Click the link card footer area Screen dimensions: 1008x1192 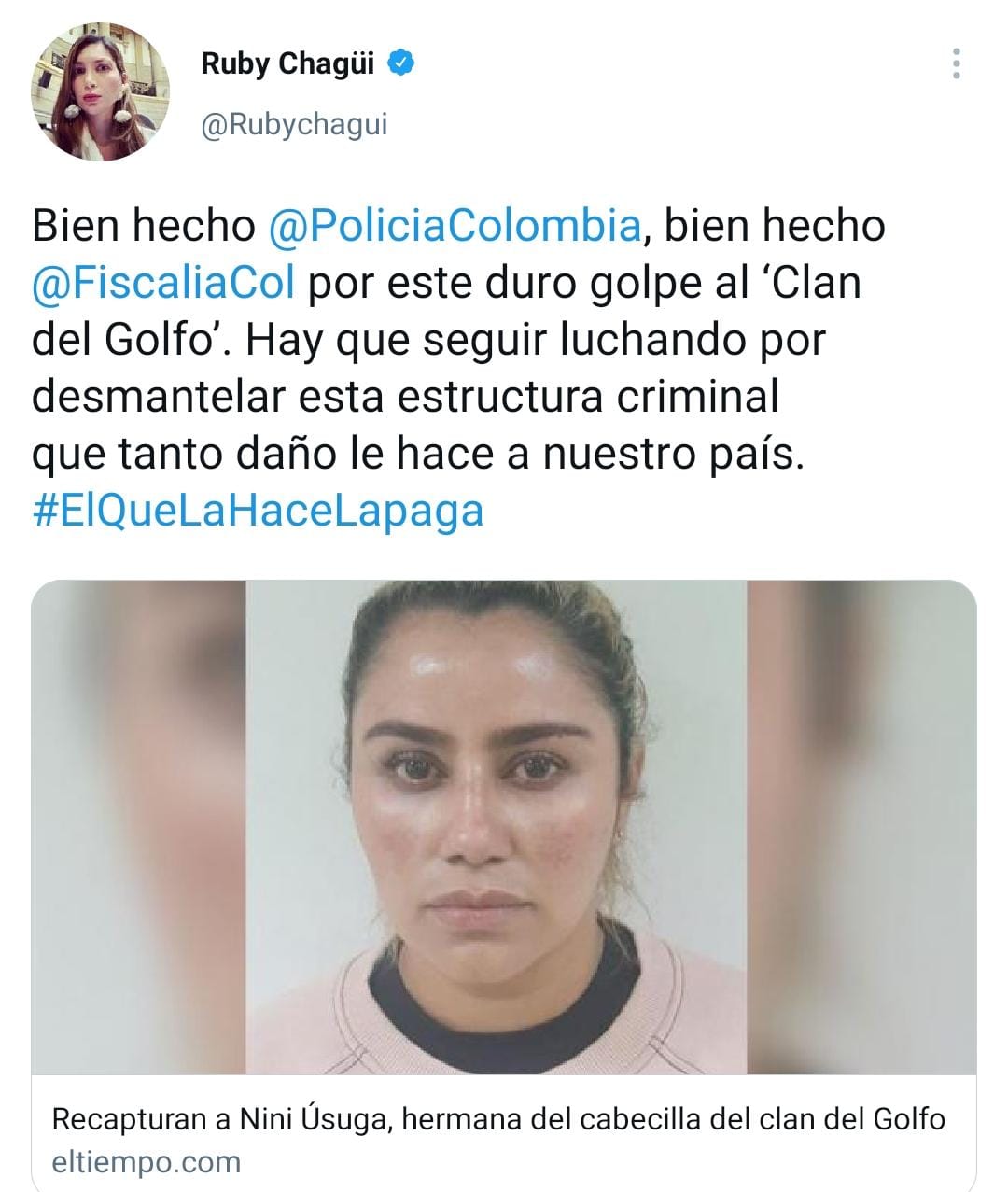(x=504, y=1133)
